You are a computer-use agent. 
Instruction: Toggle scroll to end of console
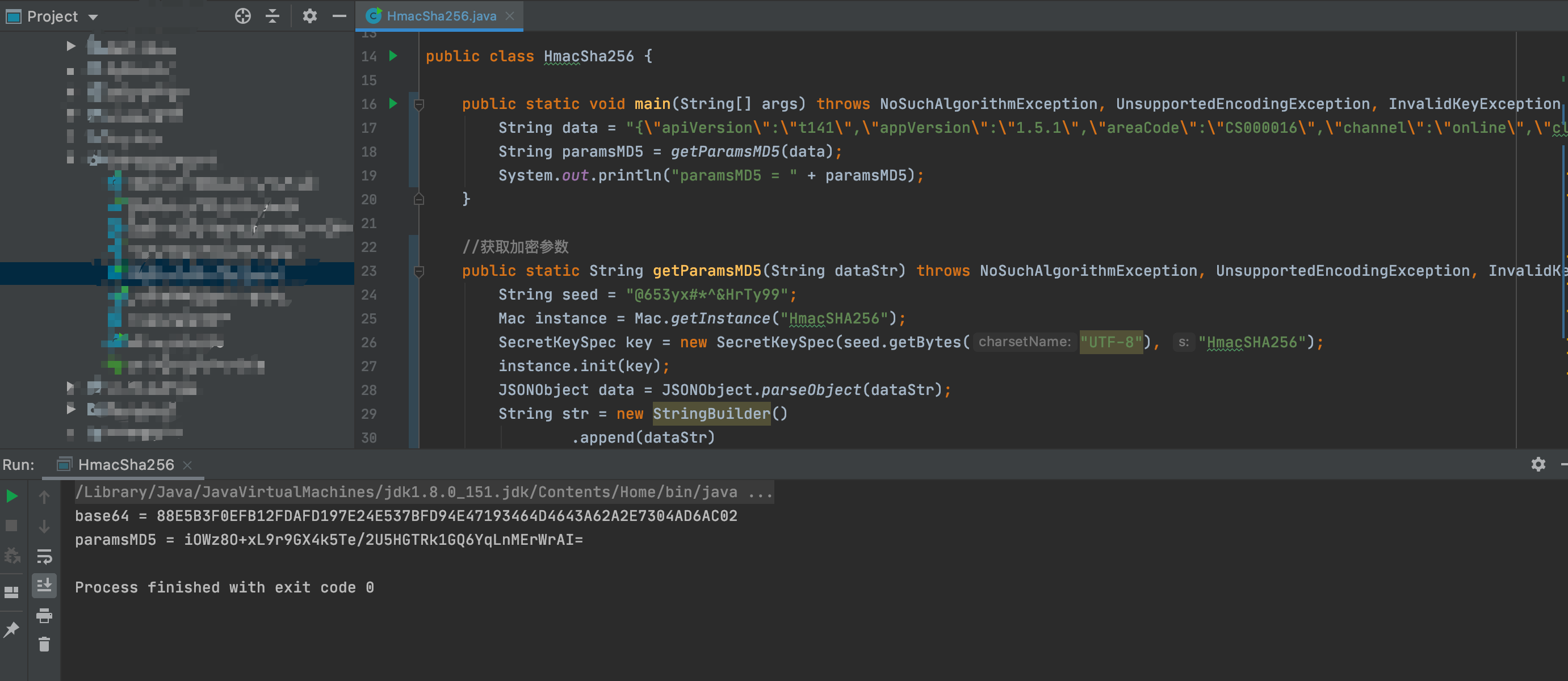tap(44, 586)
